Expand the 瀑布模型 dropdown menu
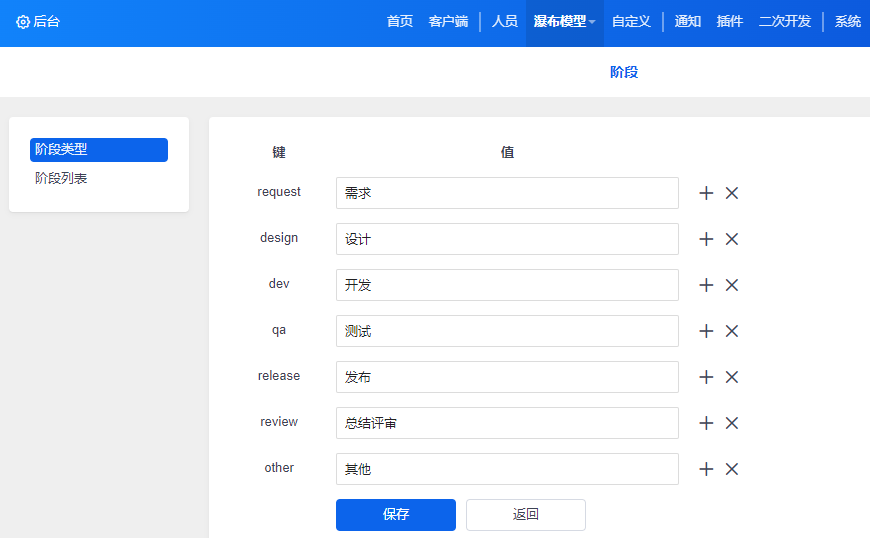 564,22
